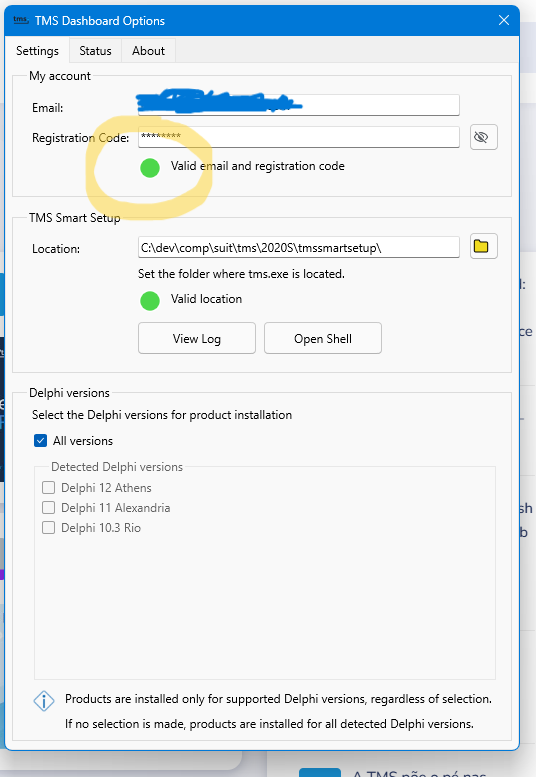Click green valid location status indicator

coord(150,300)
